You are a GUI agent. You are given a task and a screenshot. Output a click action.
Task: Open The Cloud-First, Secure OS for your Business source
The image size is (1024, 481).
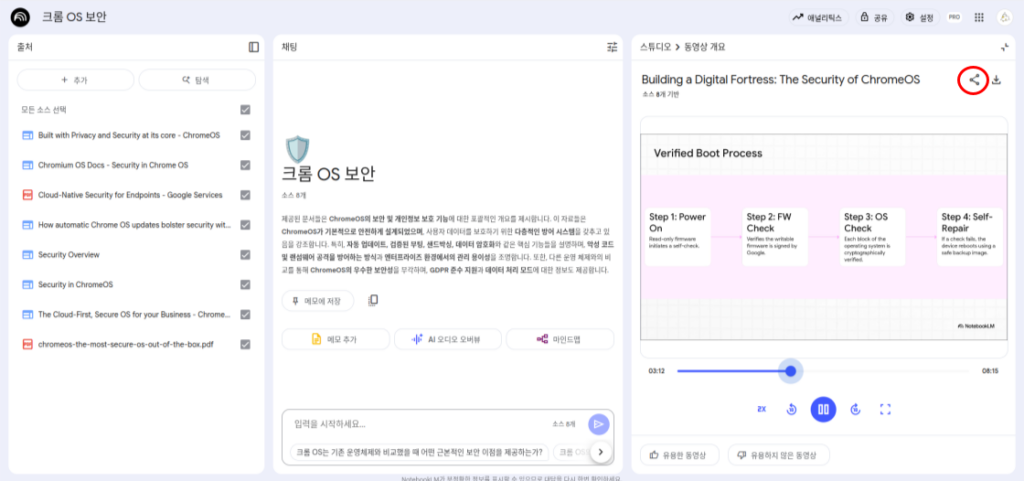(x=133, y=314)
